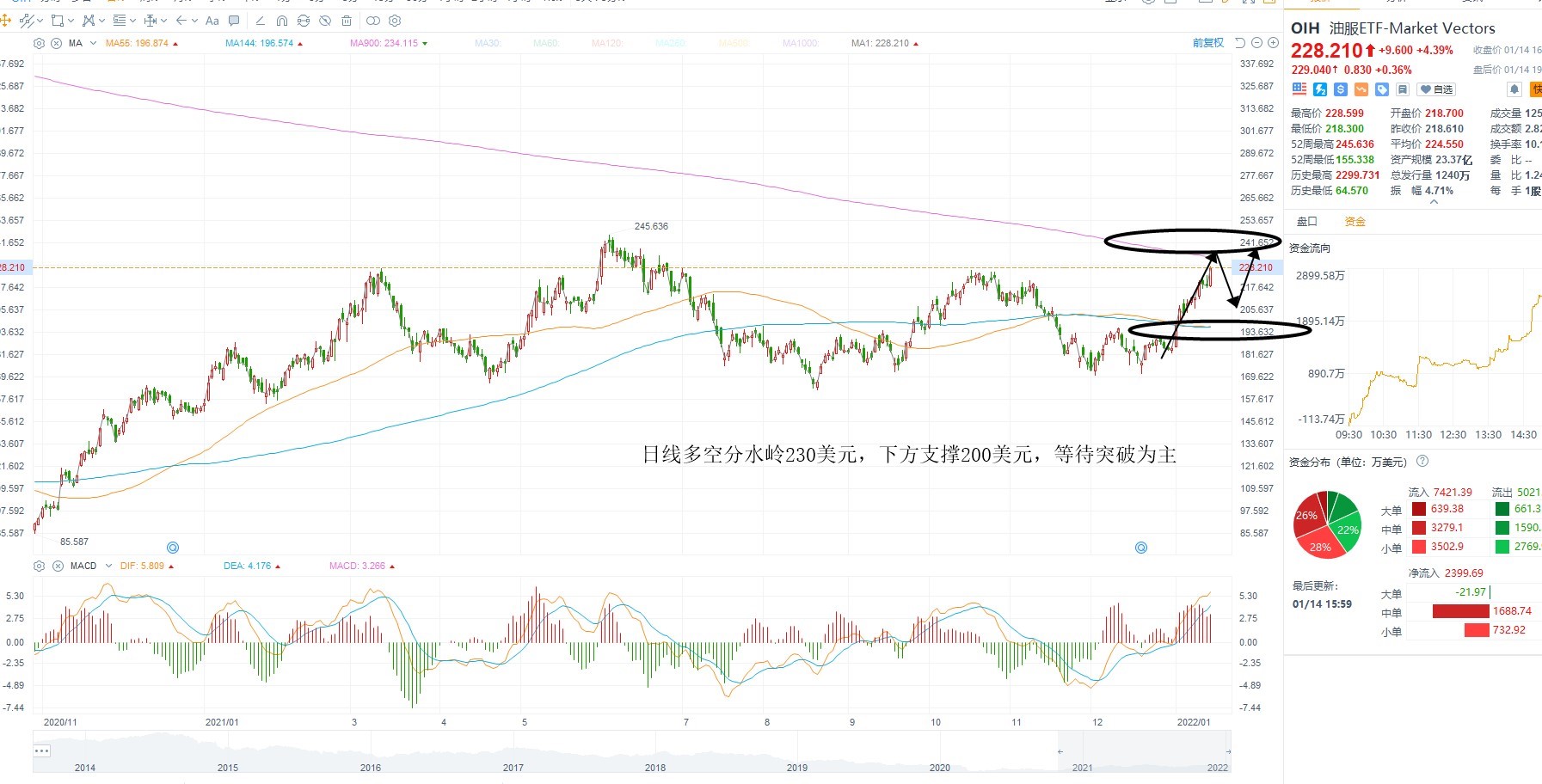Select the arrow drawing tool
Image resolution: width=1542 pixels, height=784 pixels.
pos(181,21)
